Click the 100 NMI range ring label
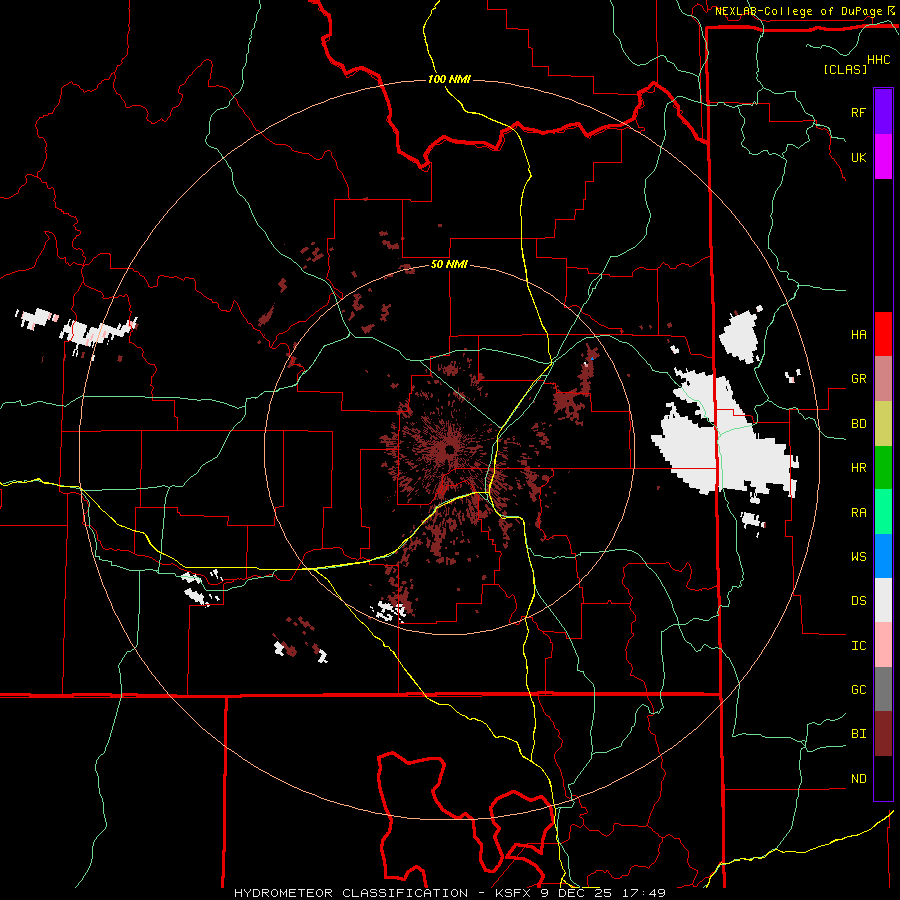 pyautogui.click(x=449, y=79)
